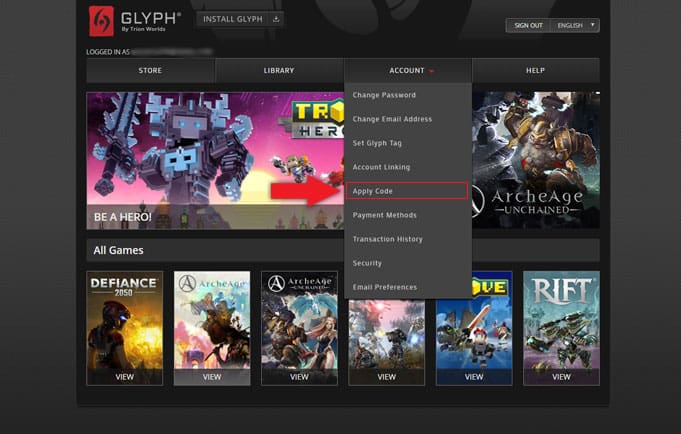Go to the Store tab
Screen dimensions: 681x434
click(150, 71)
